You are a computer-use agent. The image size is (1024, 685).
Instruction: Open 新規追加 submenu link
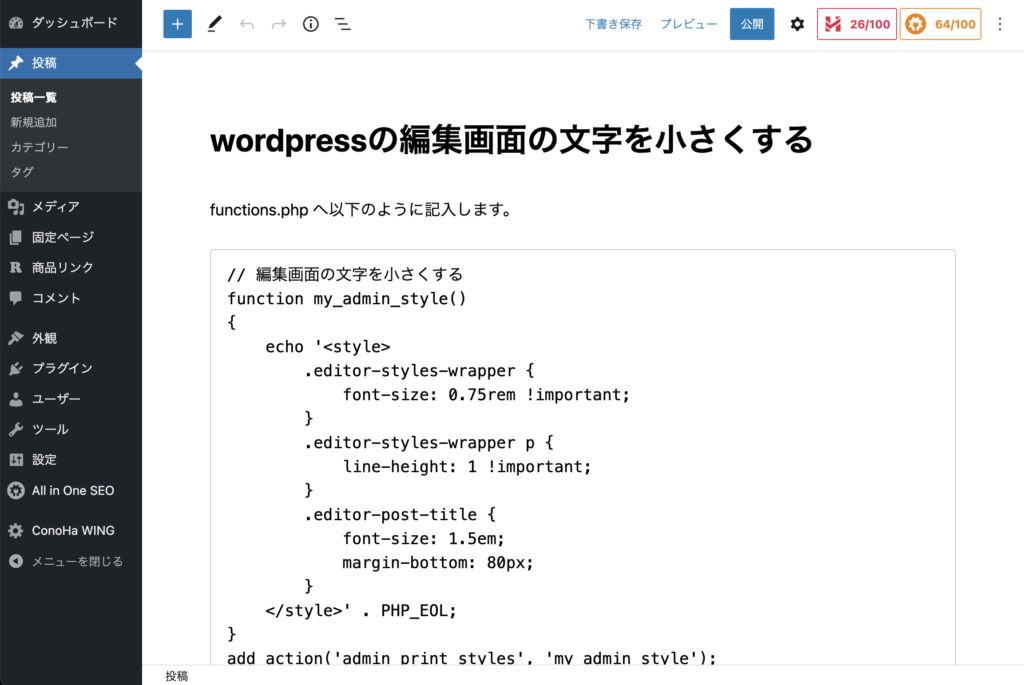coord(33,122)
